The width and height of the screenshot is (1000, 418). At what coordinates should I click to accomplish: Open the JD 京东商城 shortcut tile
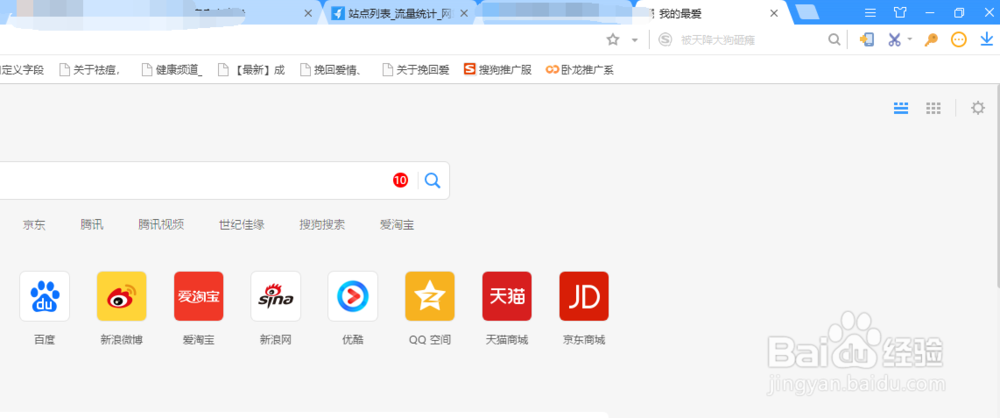(584, 296)
